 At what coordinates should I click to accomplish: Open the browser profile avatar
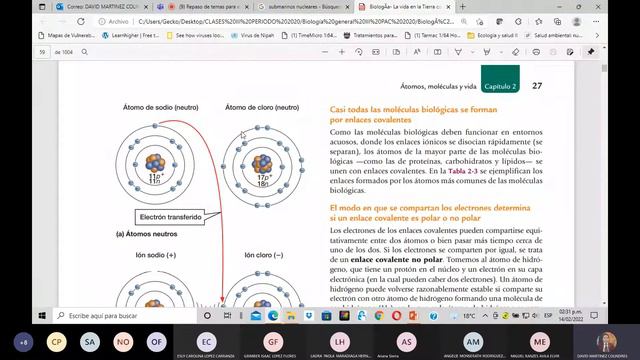[x=576, y=21]
